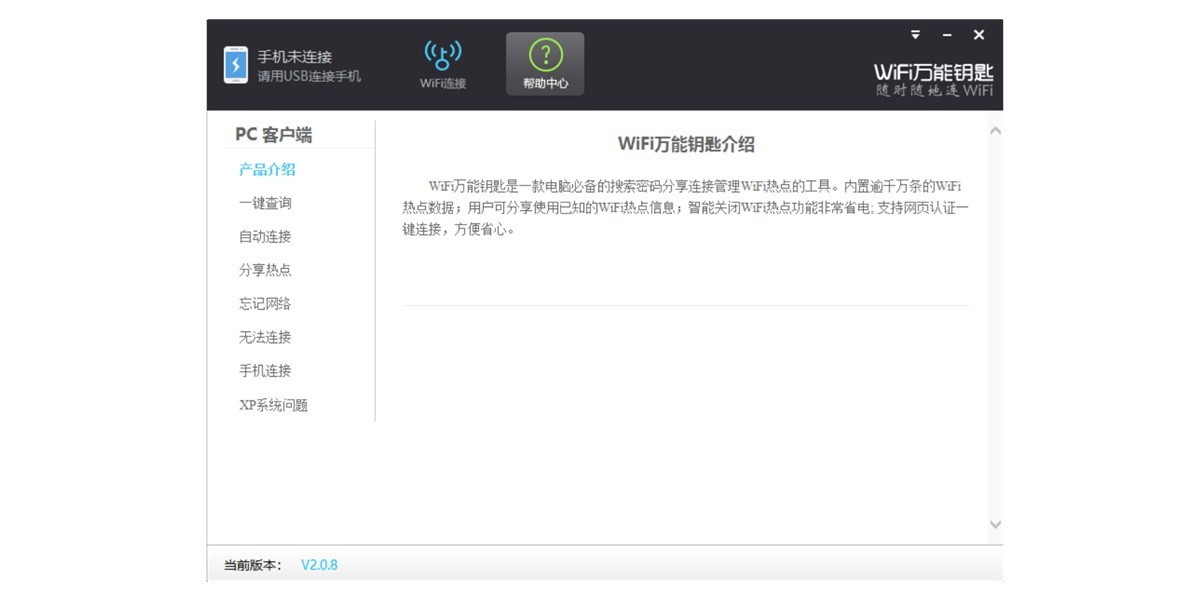
Task: Open the 帮助中心 question mark icon
Action: tap(544, 56)
